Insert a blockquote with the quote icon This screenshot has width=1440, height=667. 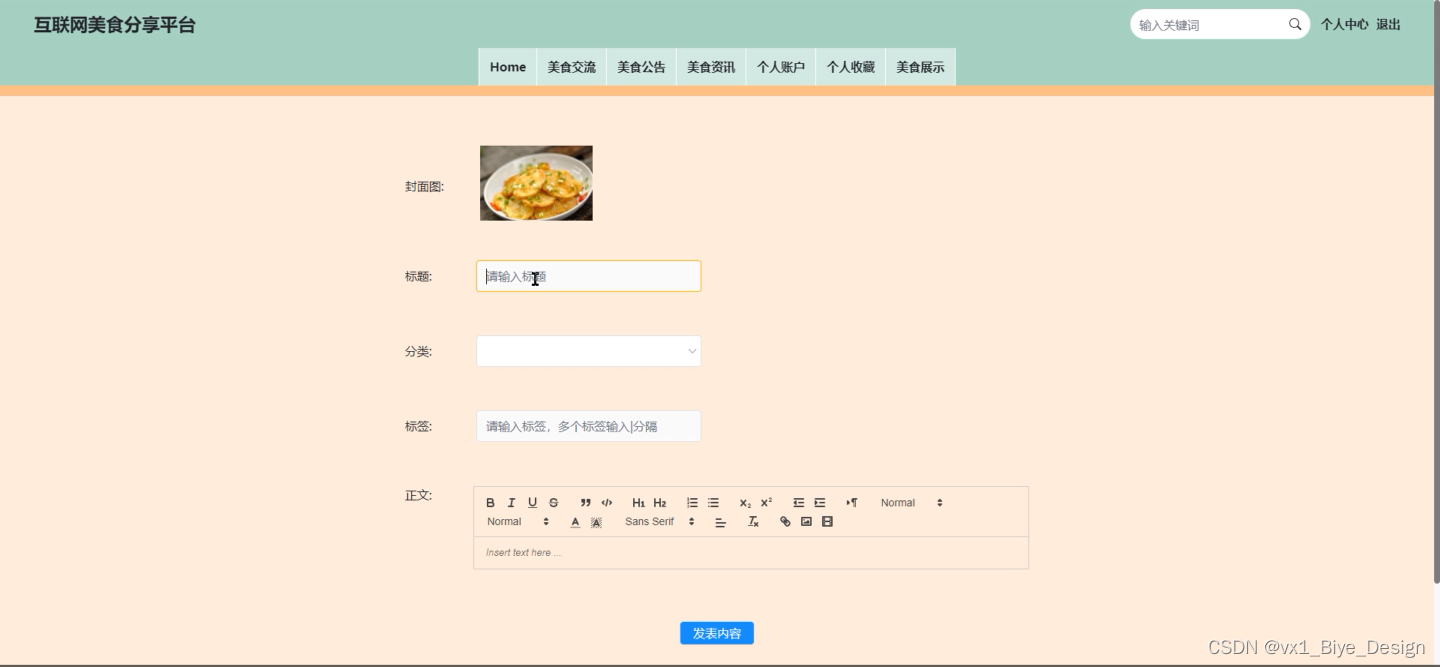click(586, 503)
